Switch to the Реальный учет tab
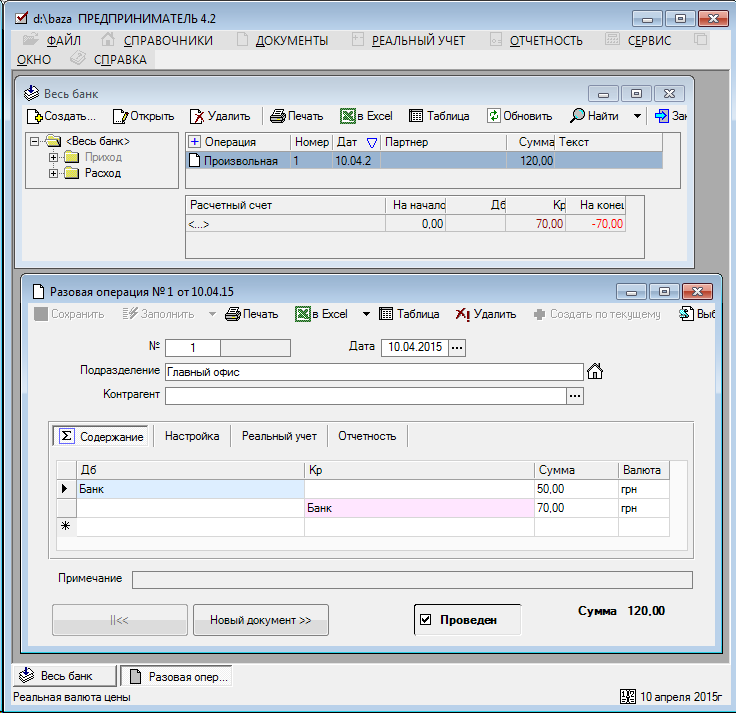 click(279, 436)
